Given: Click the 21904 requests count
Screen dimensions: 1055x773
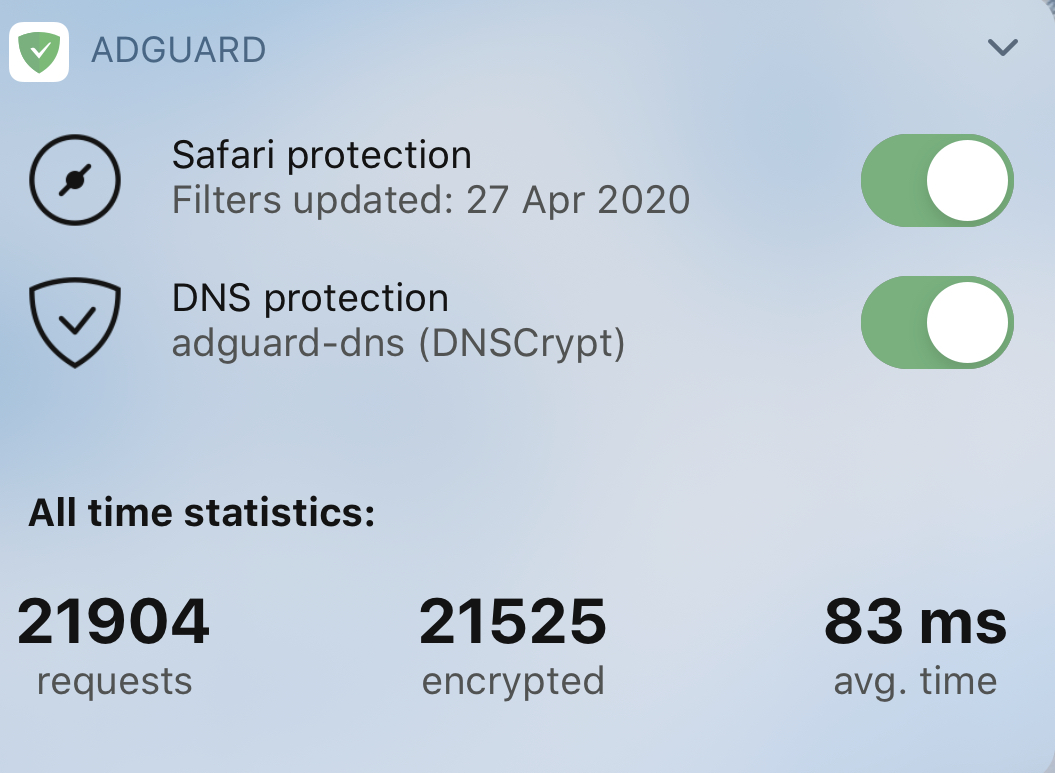Looking at the screenshot, I should [x=114, y=622].
